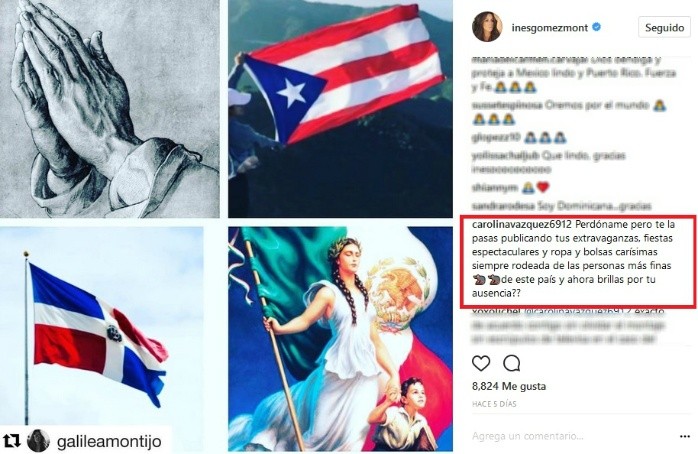Toggle the Seguido following button

pos(664,28)
